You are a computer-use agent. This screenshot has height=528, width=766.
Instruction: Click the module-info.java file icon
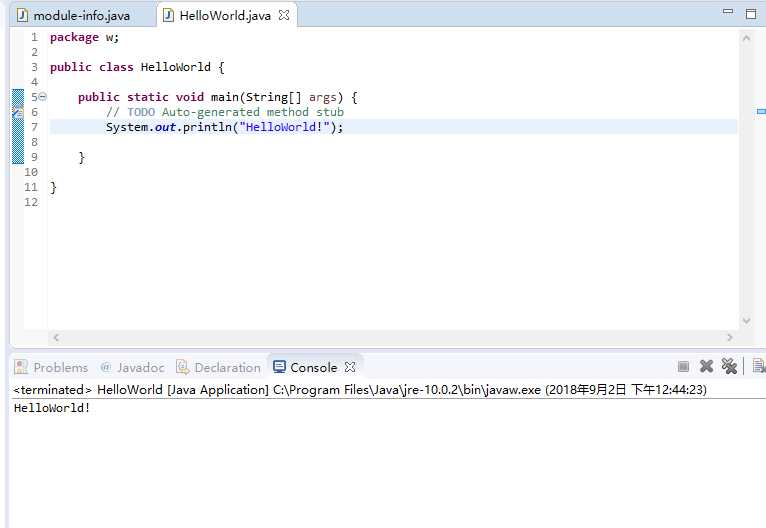point(22,15)
